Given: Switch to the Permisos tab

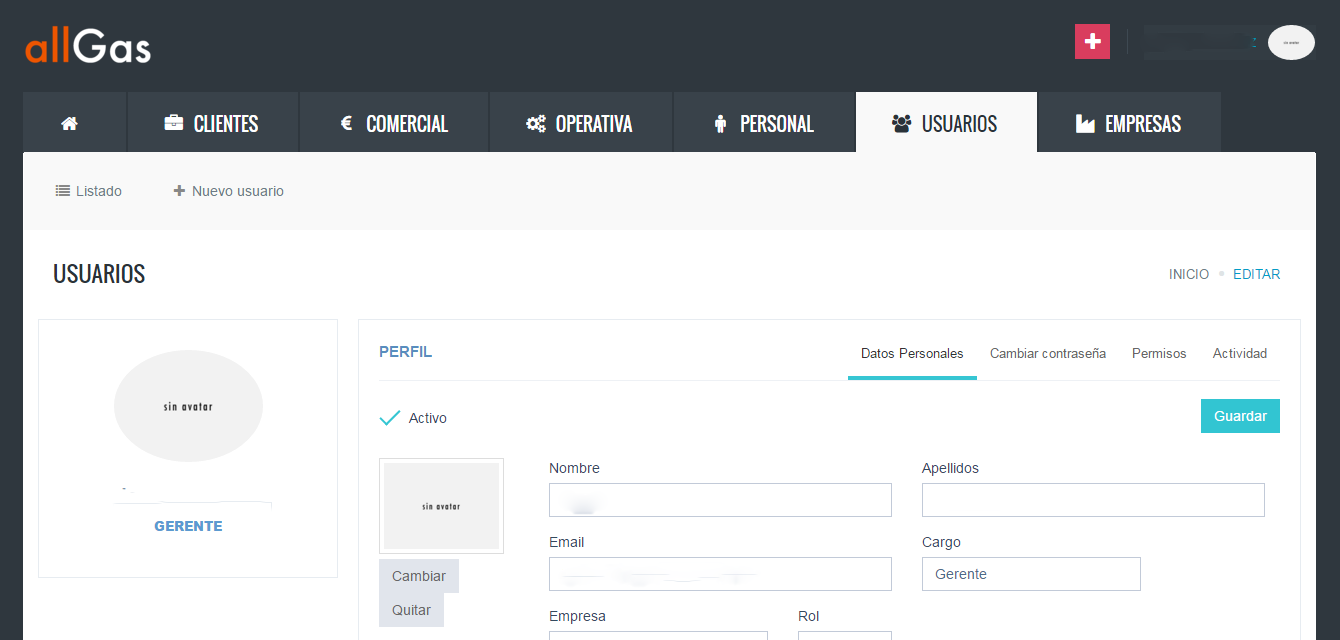Looking at the screenshot, I should [x=1158, y=353].
